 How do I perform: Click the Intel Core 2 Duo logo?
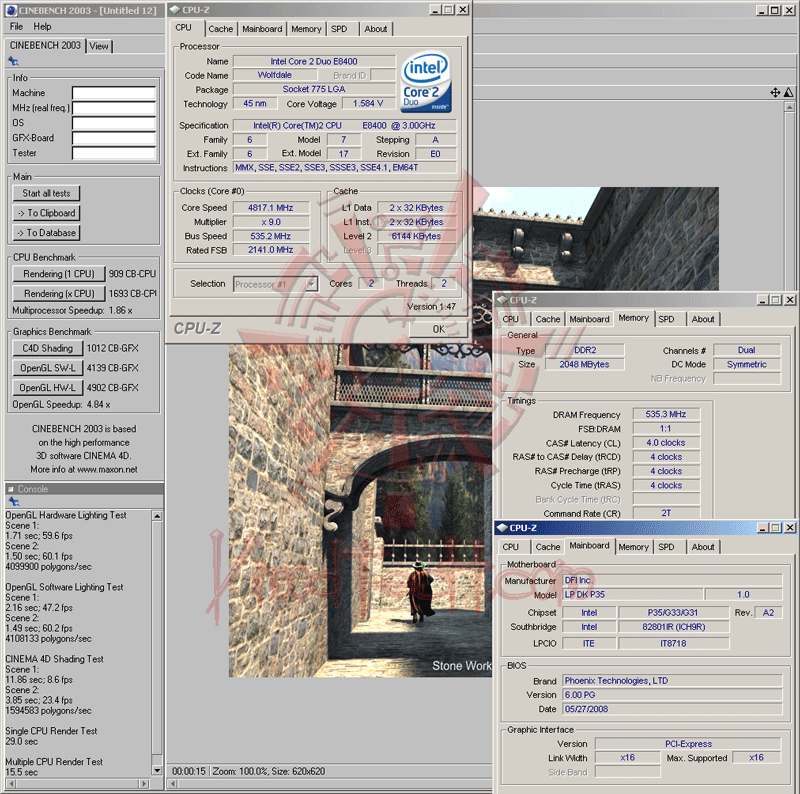coord(426,82)
